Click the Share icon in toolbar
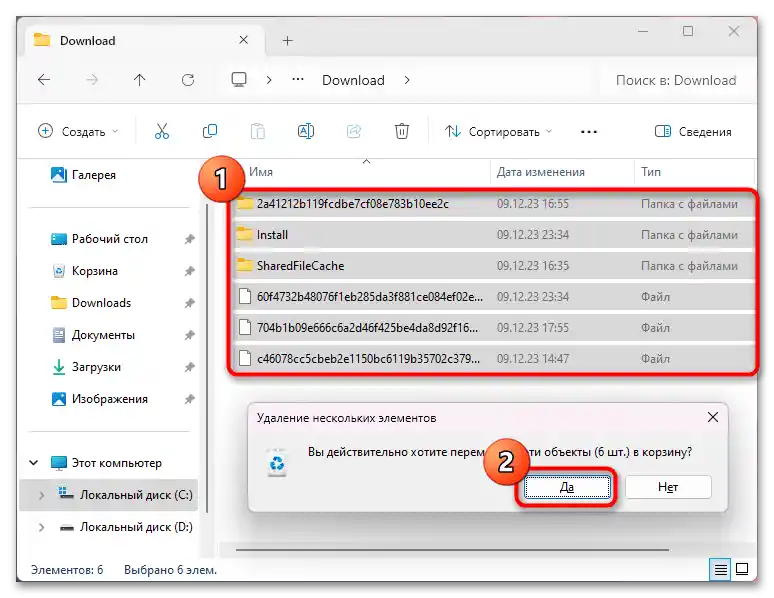Viewport: 774px width, 598px height. coord(354,131)
